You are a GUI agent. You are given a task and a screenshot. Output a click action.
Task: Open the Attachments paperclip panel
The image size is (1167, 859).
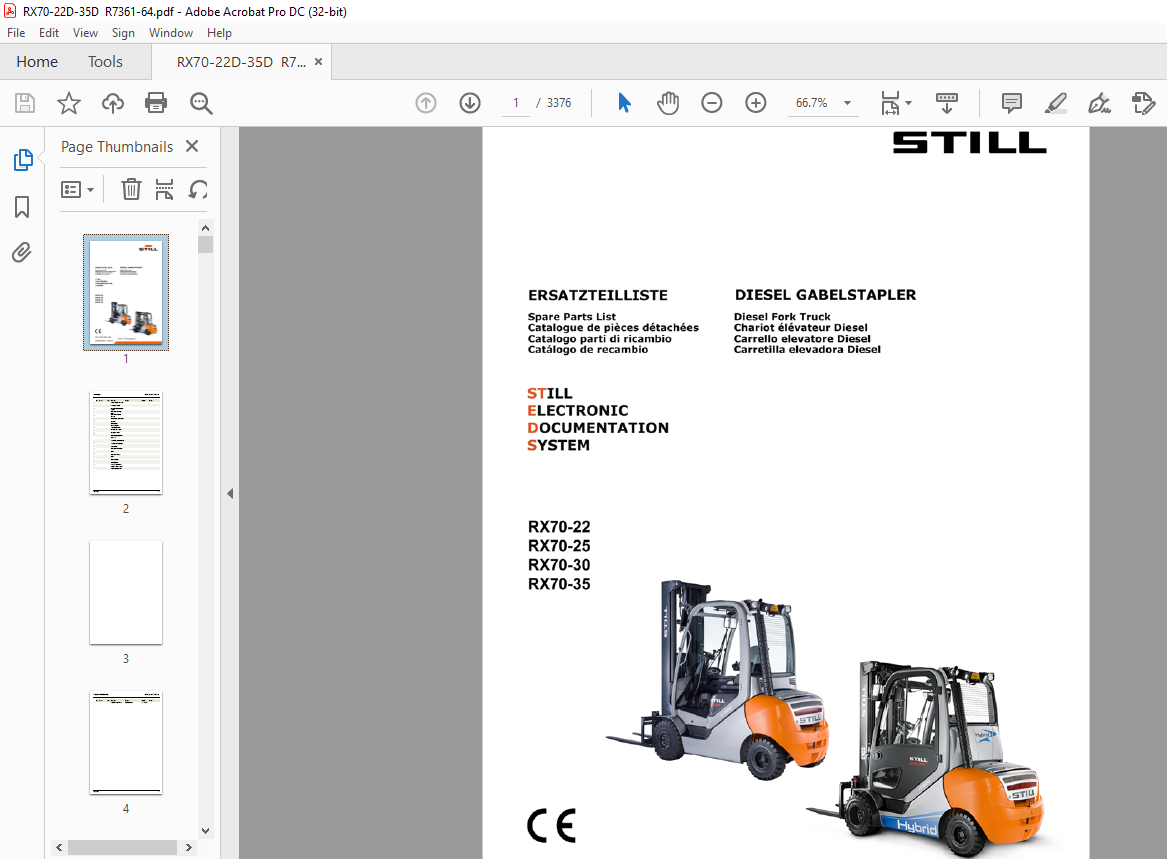coord(22,253)
